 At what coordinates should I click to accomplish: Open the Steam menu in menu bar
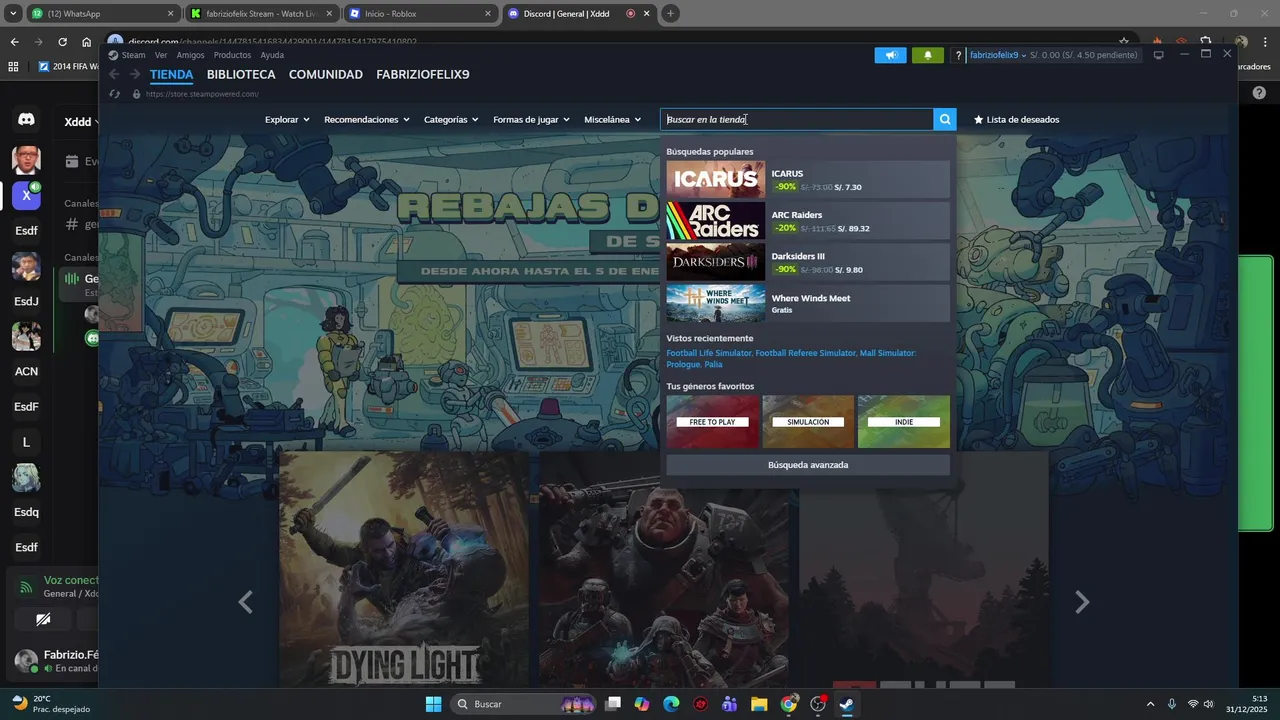pos(133,55)
